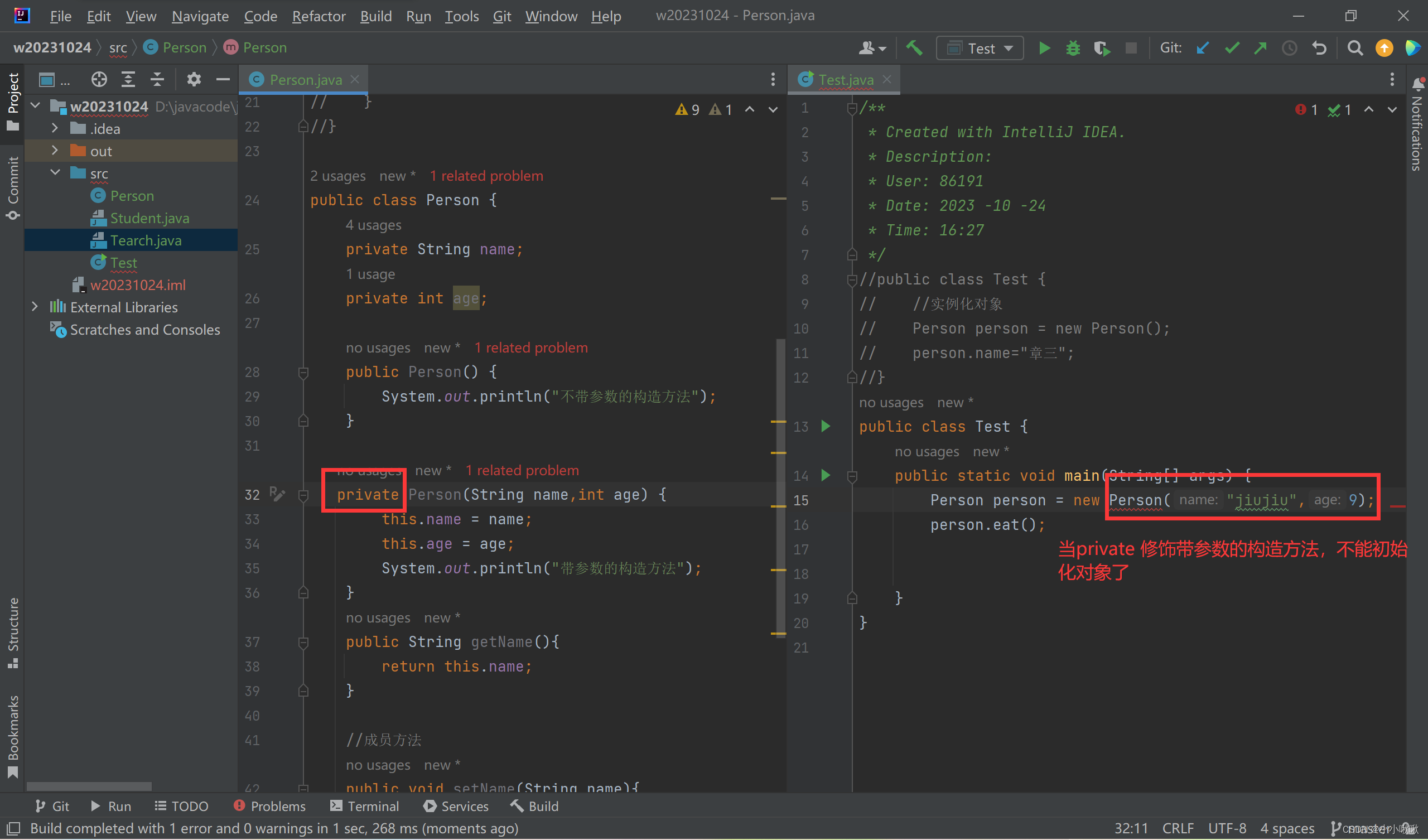Screen dimensions: 1428x840
Task: Open the Git menu
Action: click(x=501, y=16)
